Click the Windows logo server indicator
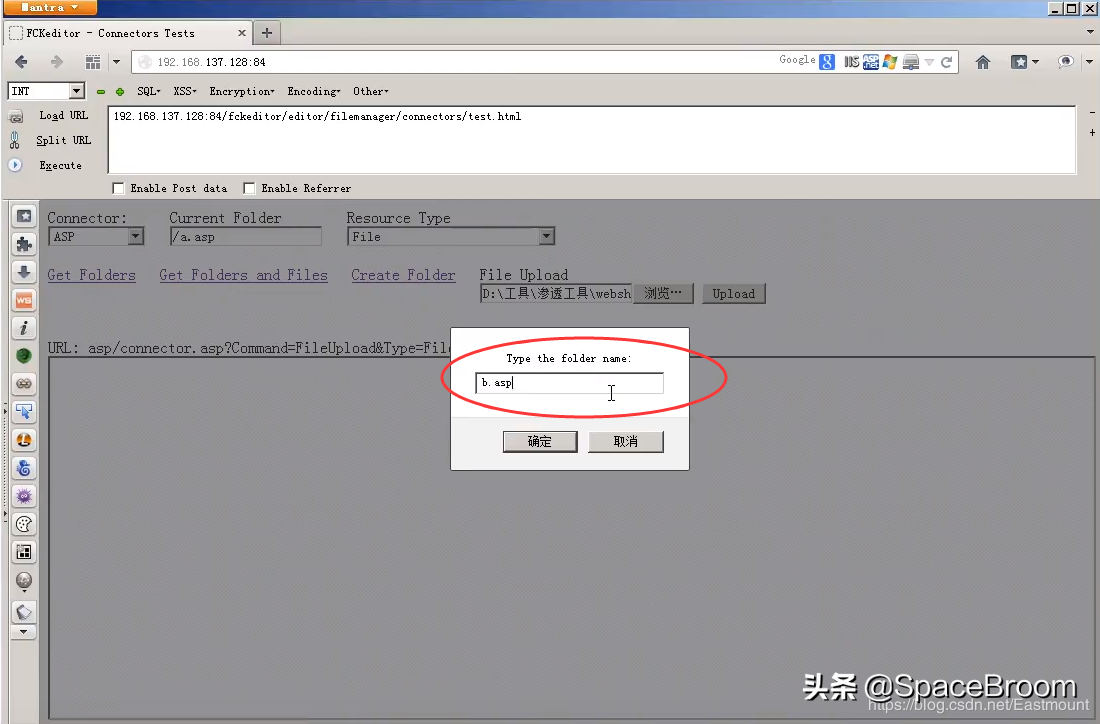This screenshot has height=724, width=1100. 890,62
